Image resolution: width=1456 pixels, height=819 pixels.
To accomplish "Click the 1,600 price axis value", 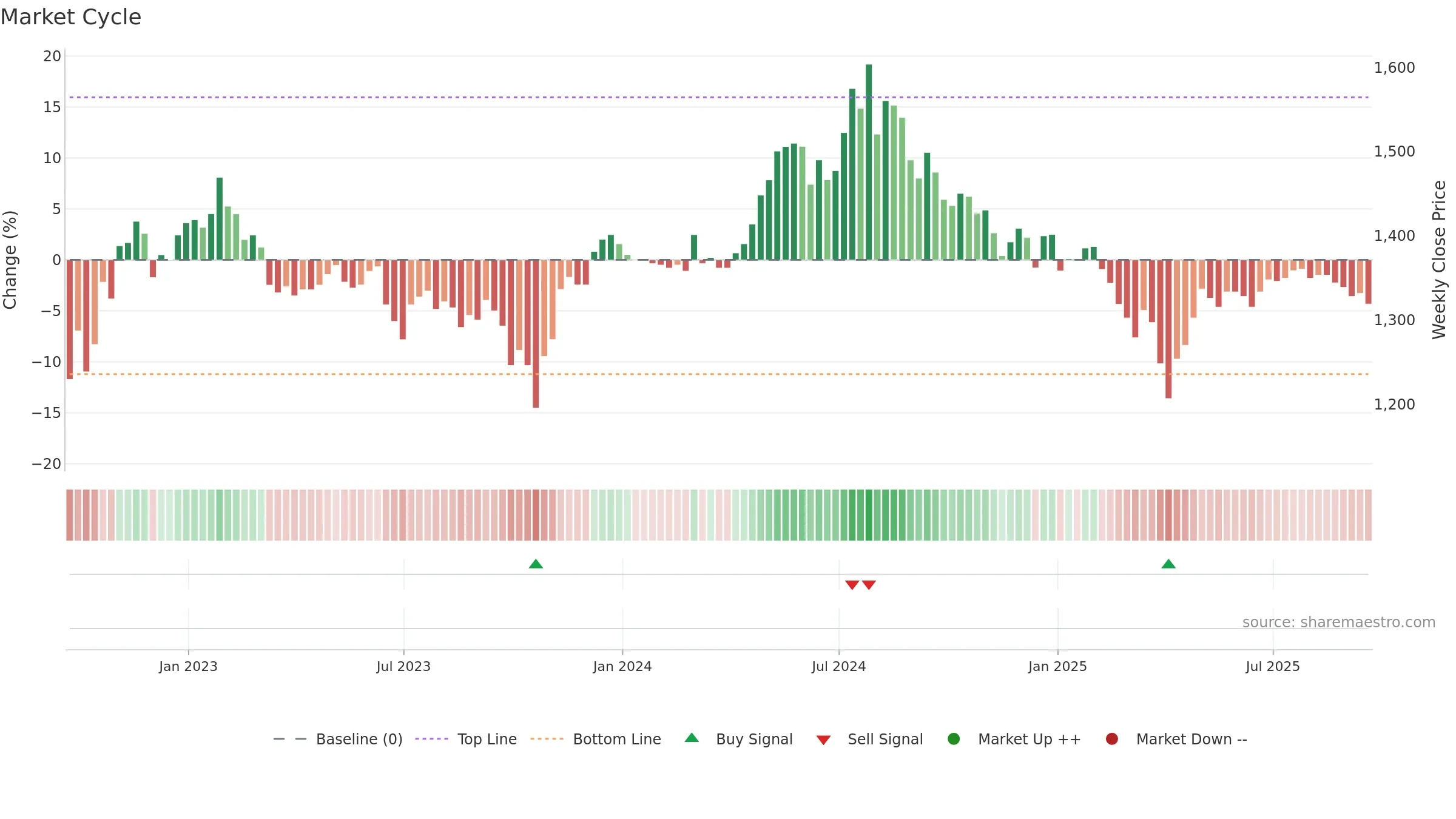I will pos(1394,68).
